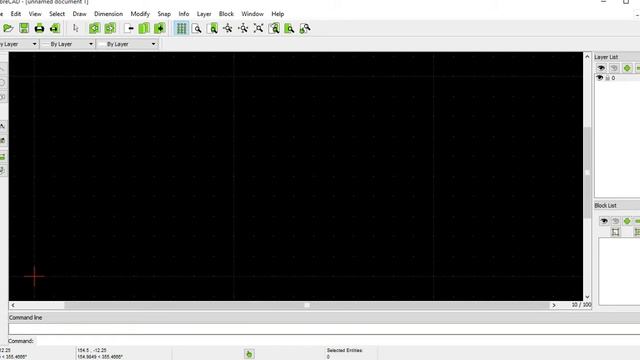The image size is (640, 360).
Task: Open a drawing with the folder icon
Action: tap(8, 28)
